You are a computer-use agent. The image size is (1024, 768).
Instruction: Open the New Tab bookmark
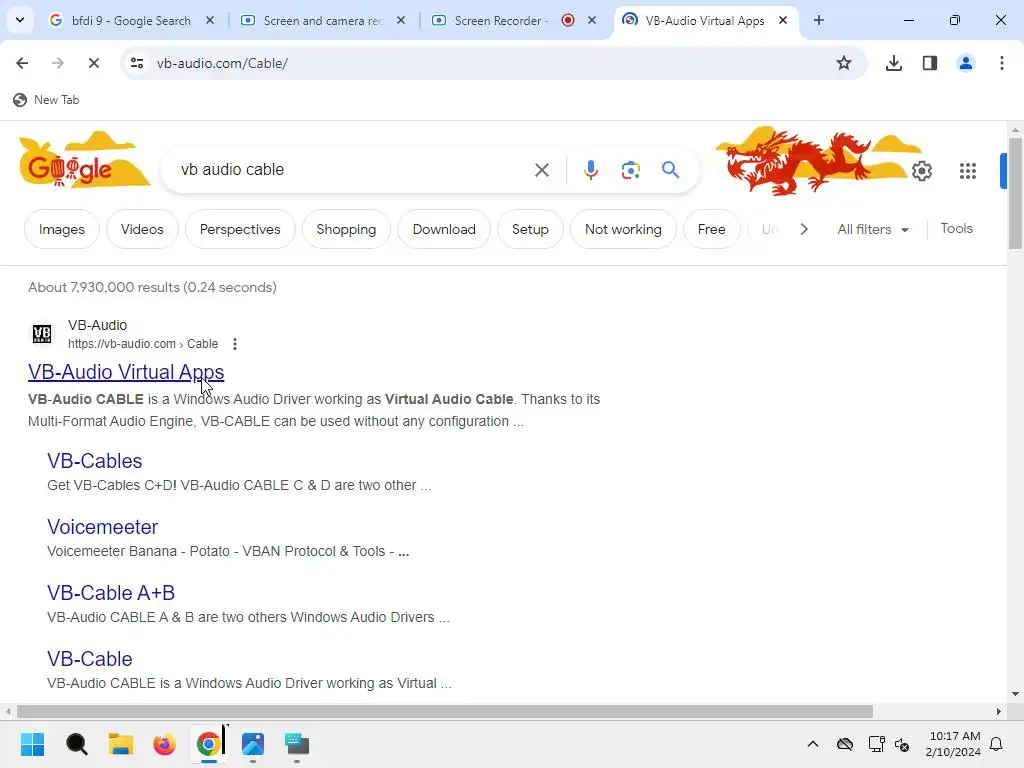coord(46,100)
